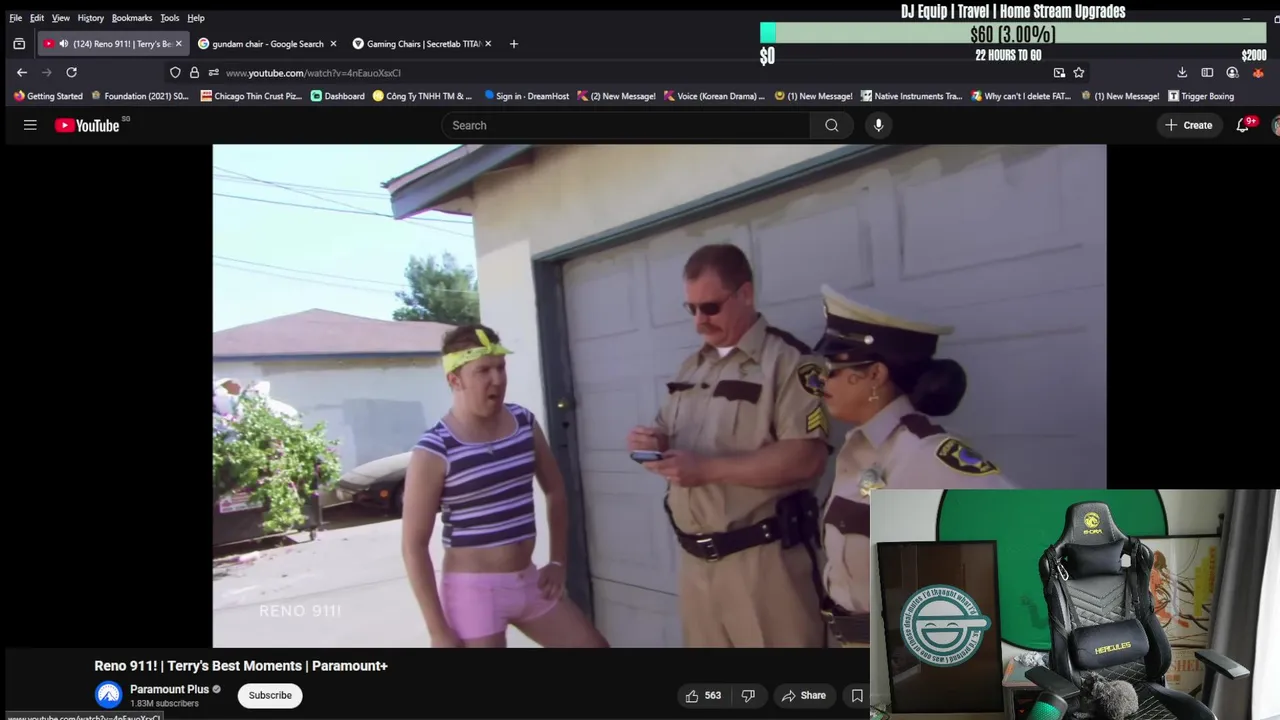Viewport: 1280px width, 720px height.
Task: Click the webcam overlay showing gaming chair
Action: (1074, 604)
